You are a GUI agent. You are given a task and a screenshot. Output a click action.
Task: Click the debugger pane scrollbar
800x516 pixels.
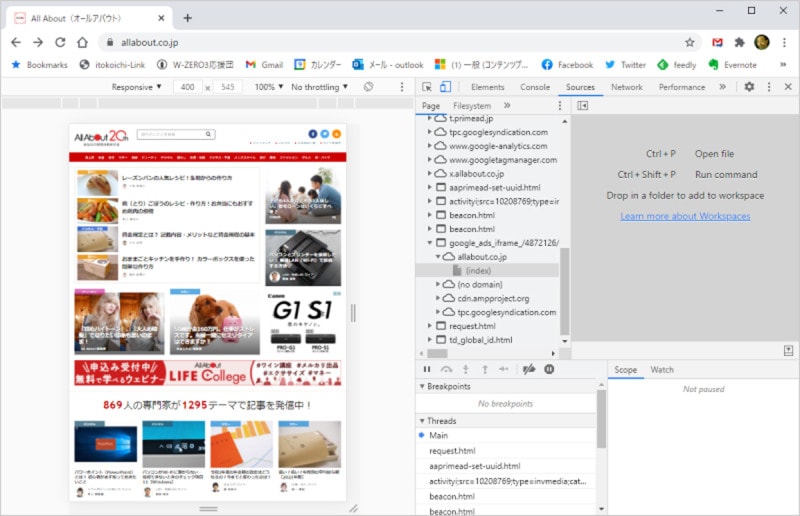click(x=601, y=419)
